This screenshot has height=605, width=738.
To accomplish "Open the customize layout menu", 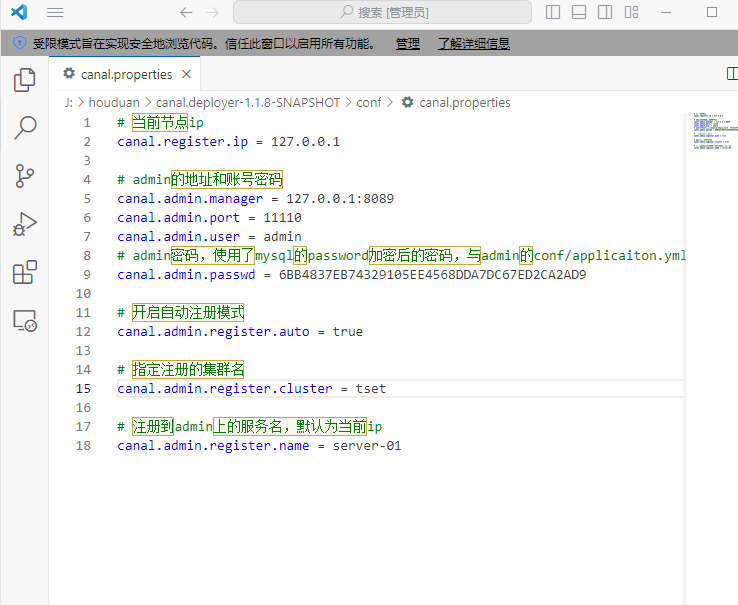I will pos(631,12).
